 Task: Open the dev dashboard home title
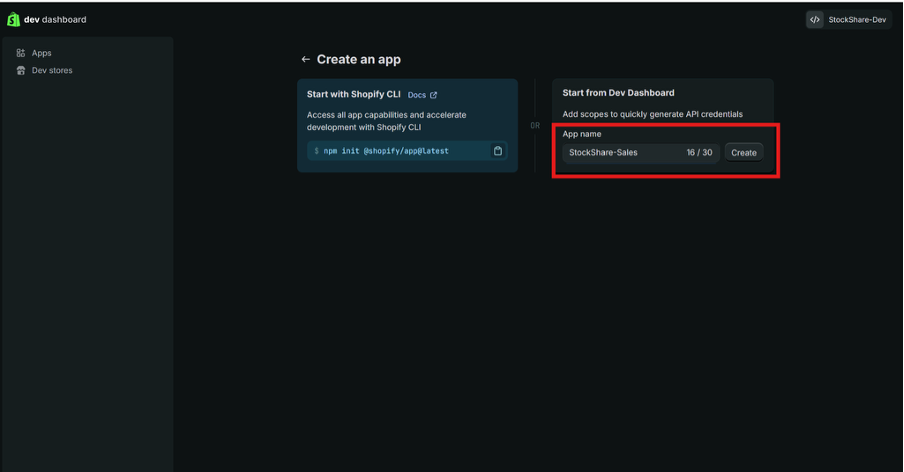tap(55, 20)
